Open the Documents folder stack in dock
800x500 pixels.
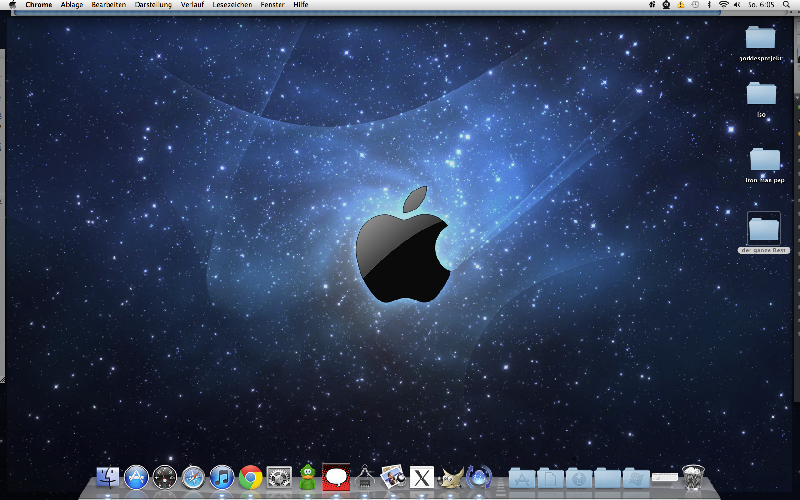551,478
